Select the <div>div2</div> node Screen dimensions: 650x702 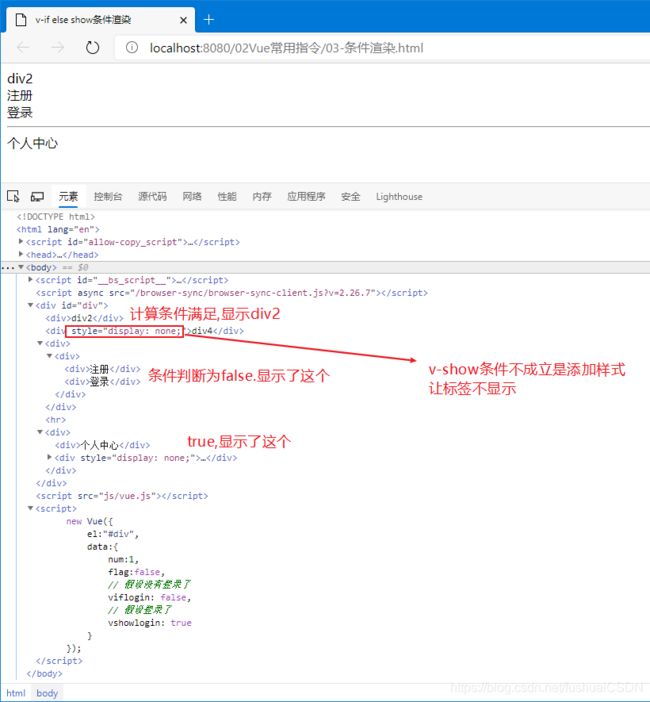(84, 318)
